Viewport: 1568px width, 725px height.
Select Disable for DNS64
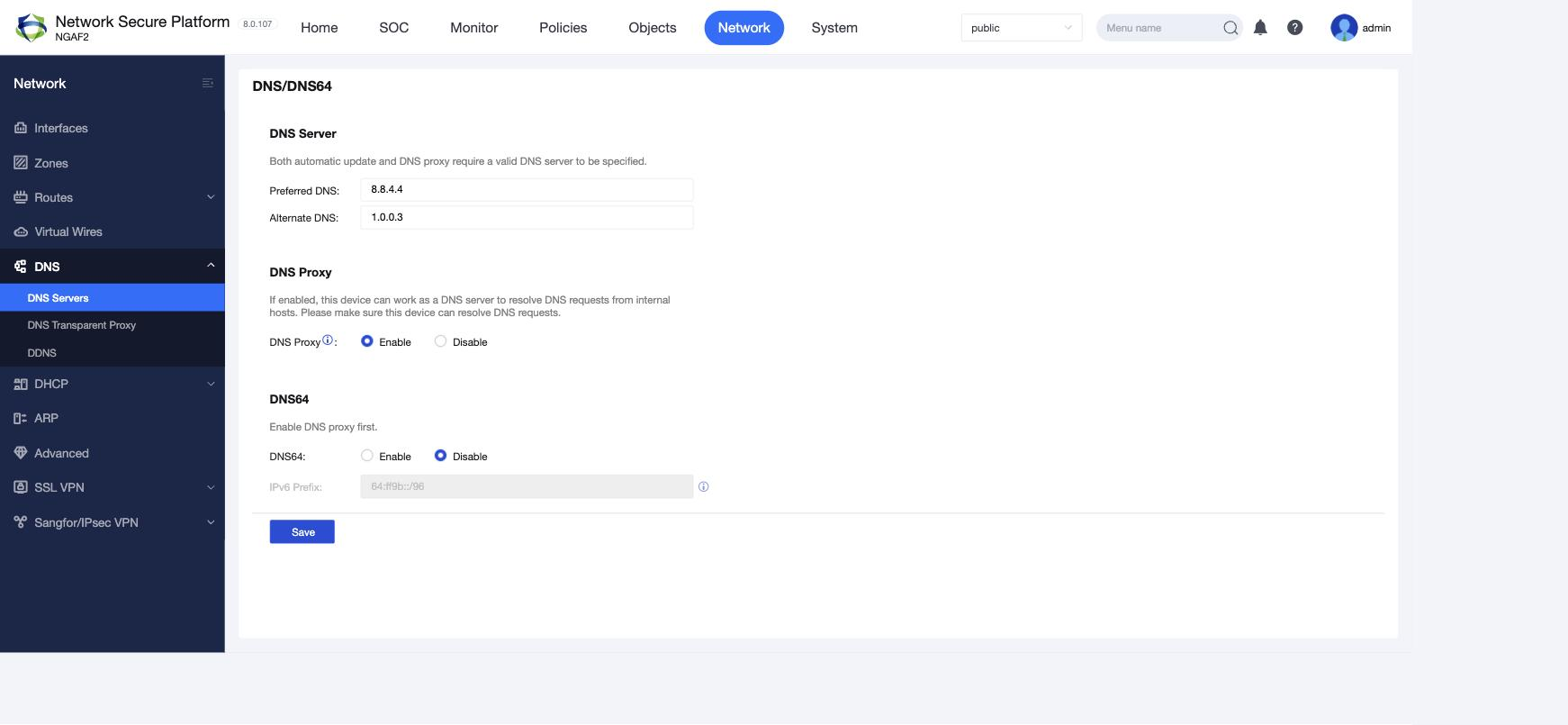coord(440,456)
